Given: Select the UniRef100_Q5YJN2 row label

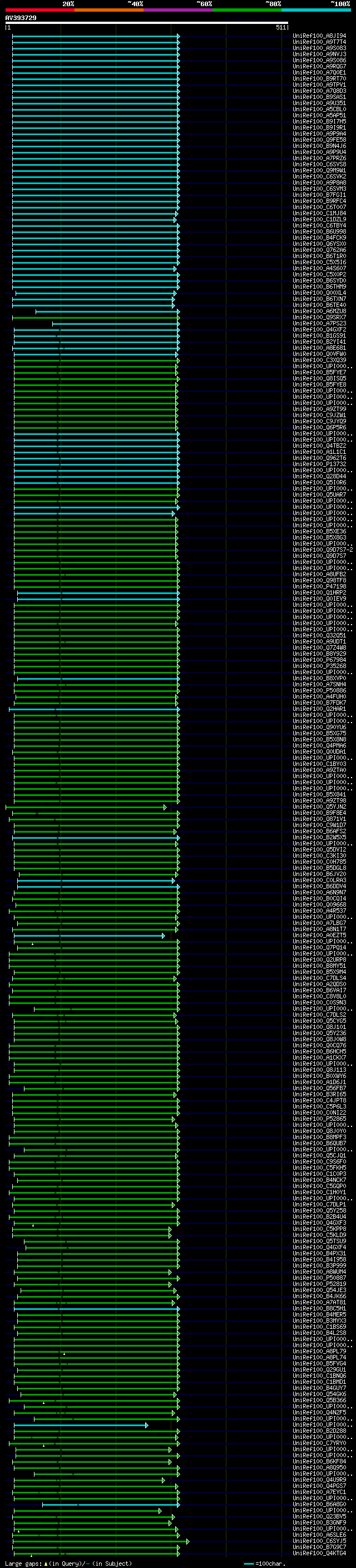Looking at the screenshot, I should pos(319,807).
